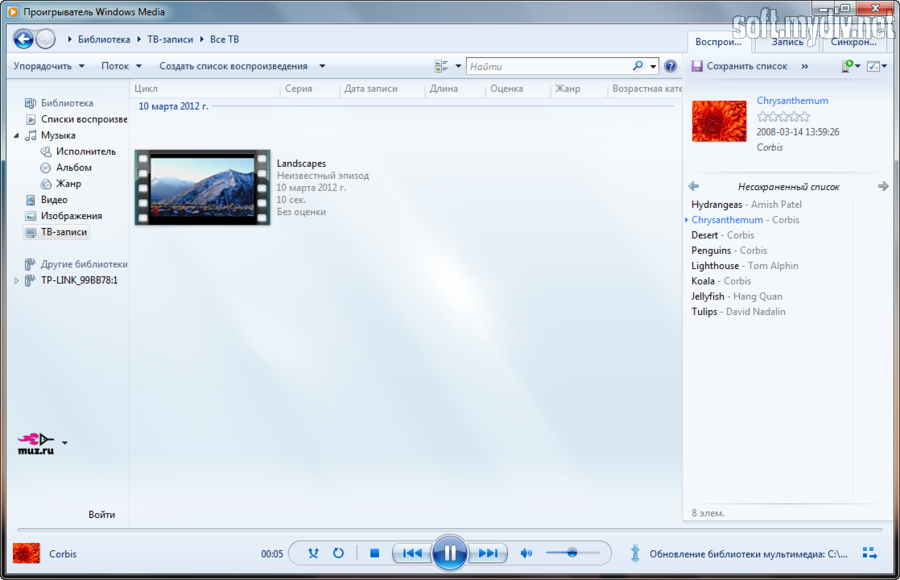This screenshot has width=900, height=580.
Task: Switch to the Воспроизведение tab
Action: (718, 42)
